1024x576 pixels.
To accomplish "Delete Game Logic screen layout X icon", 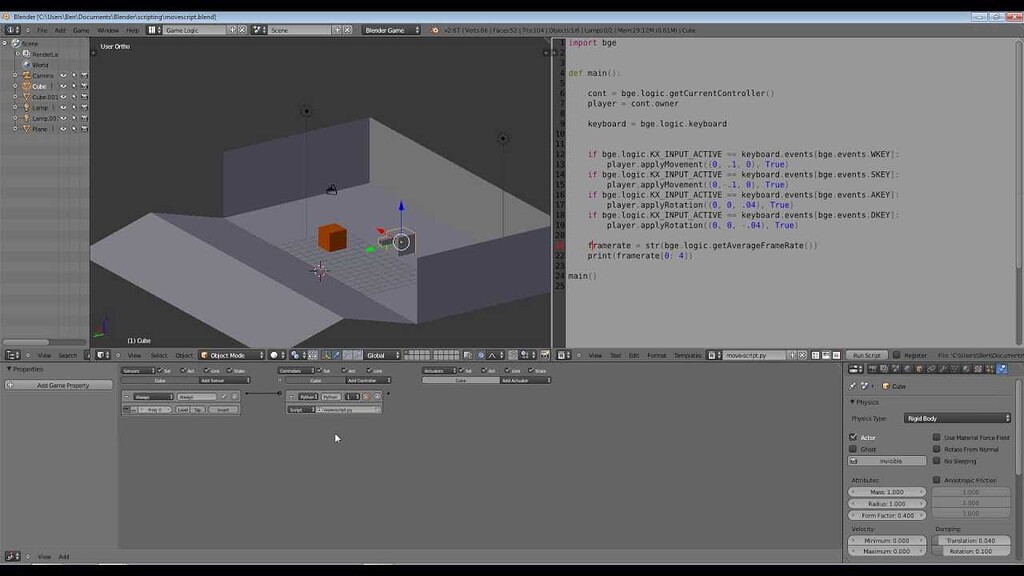I will pyautogui.click(x=242, y=30).
